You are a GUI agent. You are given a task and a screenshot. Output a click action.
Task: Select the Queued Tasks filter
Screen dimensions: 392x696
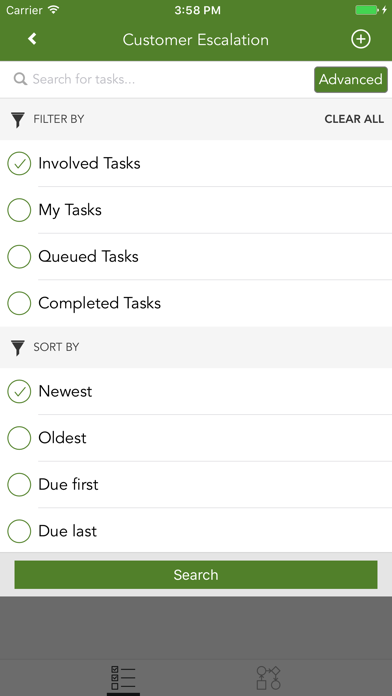pos(196,257)
